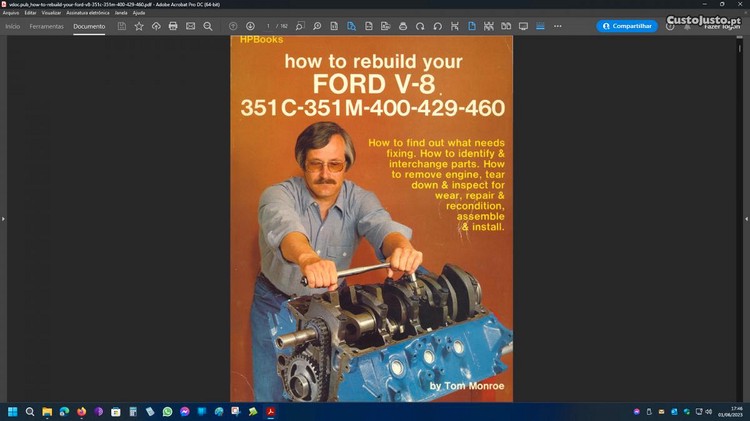
Task: Click the book cover page image
Action: (371, 218)
